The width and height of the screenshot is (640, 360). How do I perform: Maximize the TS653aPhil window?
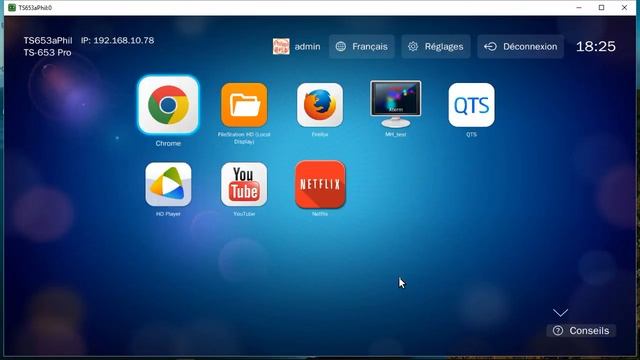pyautogui.click(x=601, y=8)
